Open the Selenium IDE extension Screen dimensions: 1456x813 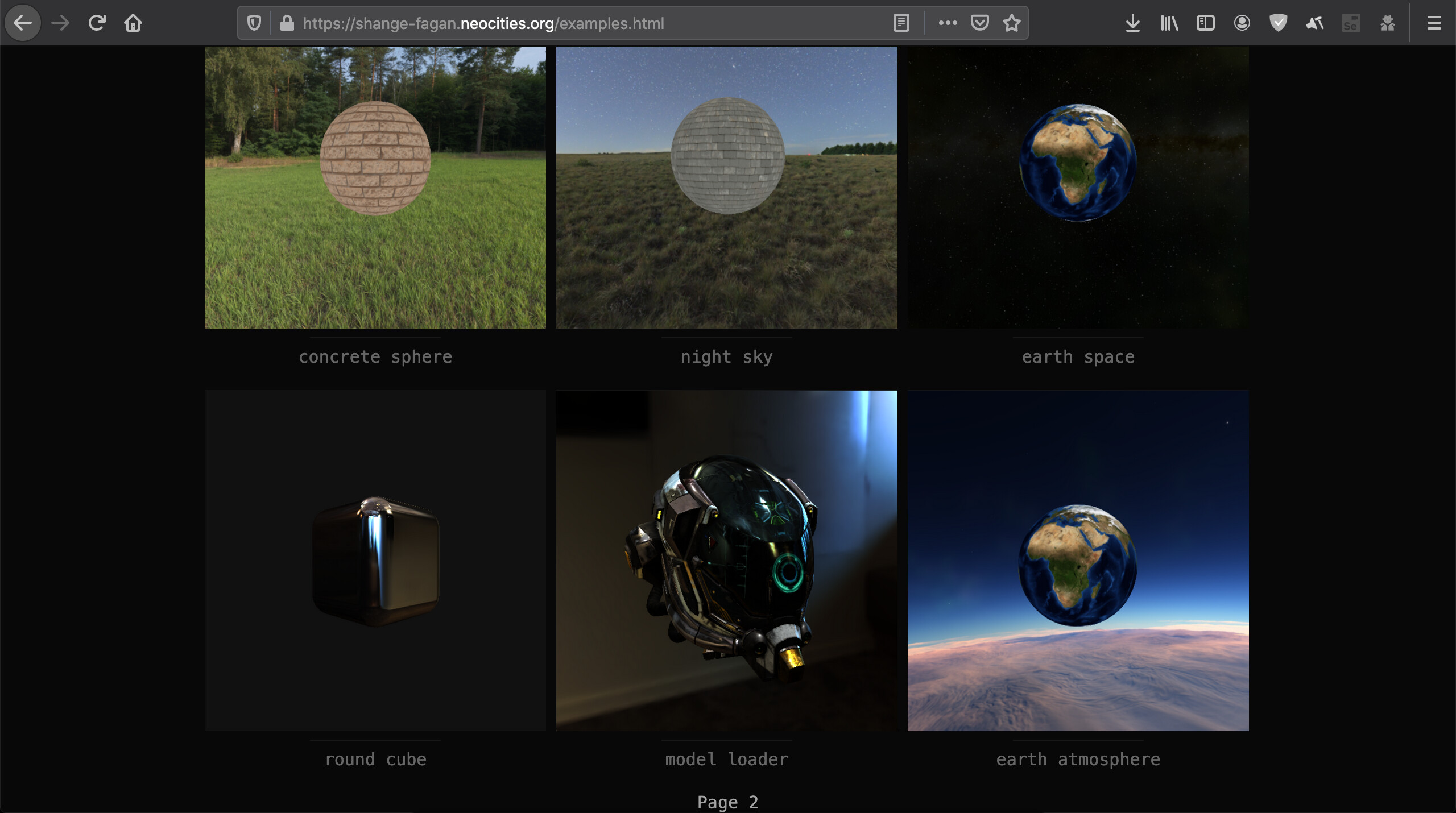coord(1351,23)
